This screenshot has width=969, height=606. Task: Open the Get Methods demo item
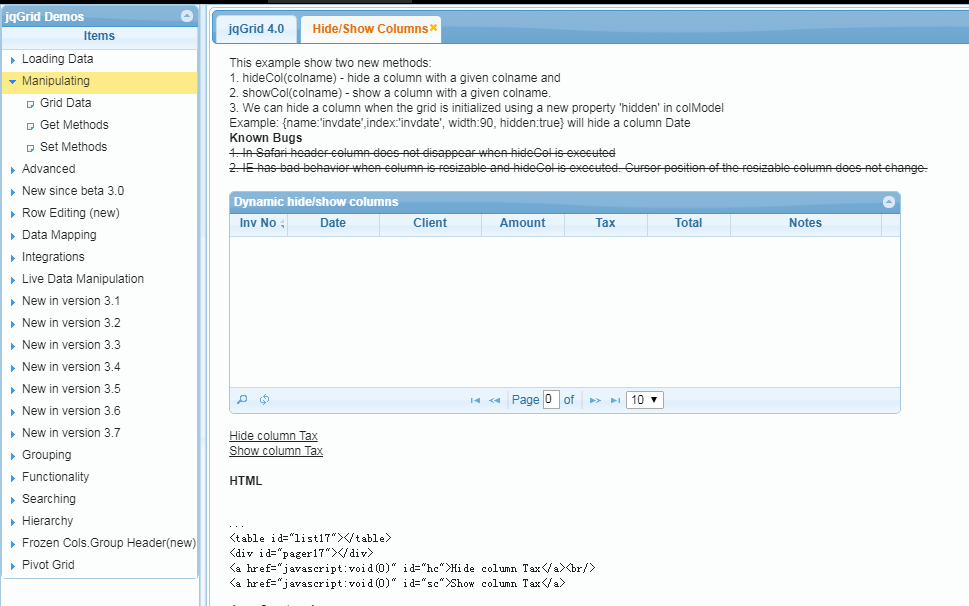[x=74, y=125]
